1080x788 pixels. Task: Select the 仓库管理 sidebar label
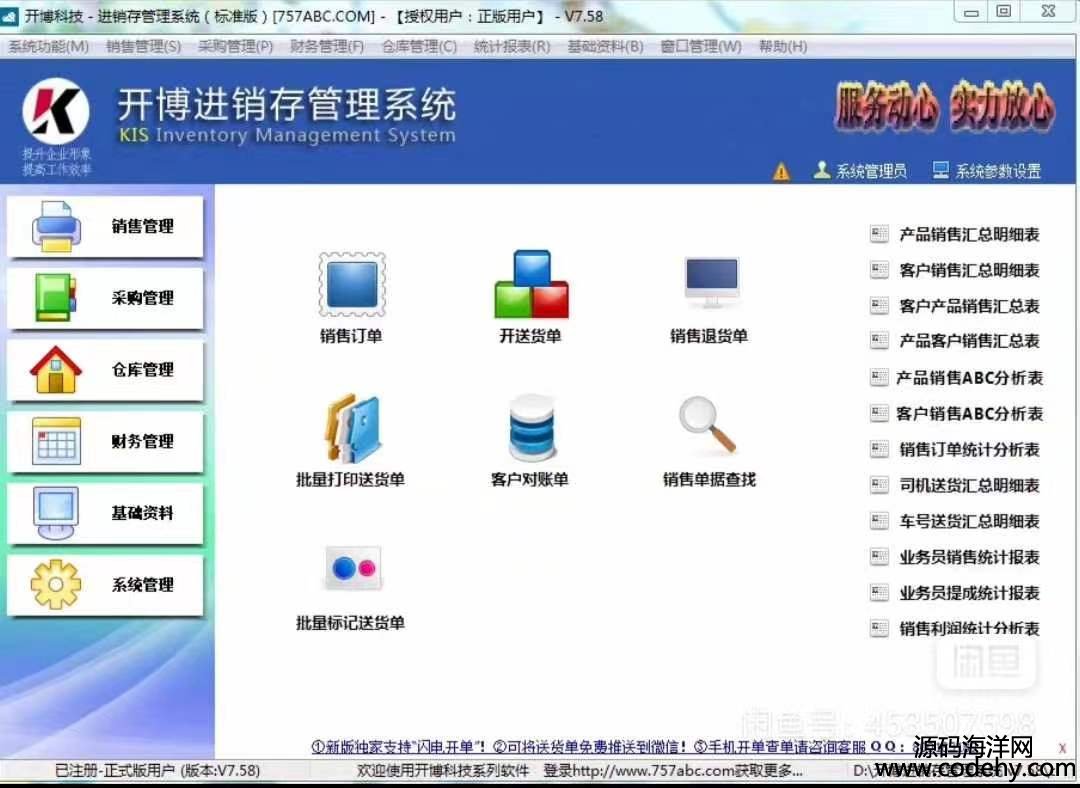coord(143,369)
